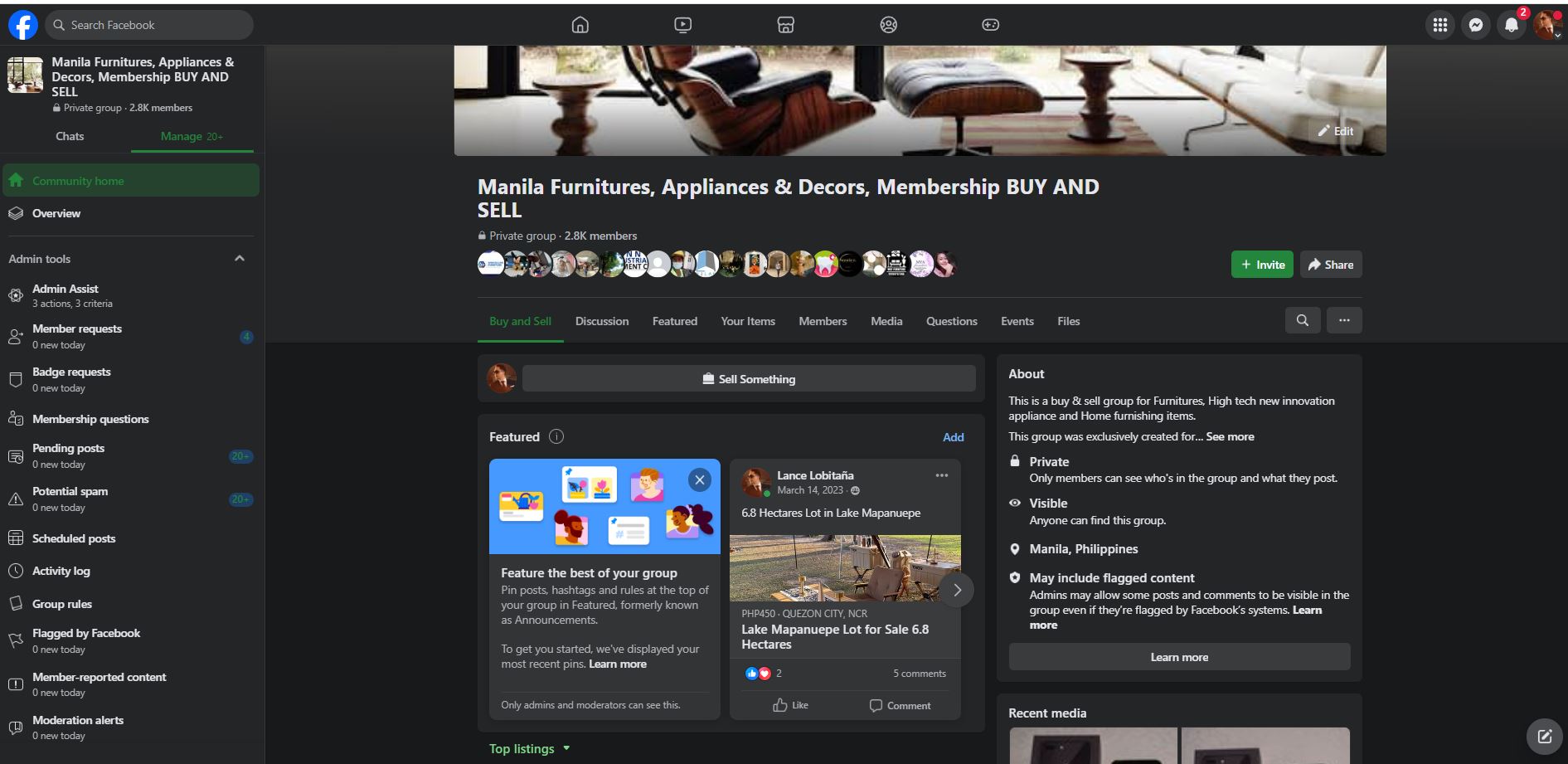Viewport: 1568px width, 764px height.
Task: Like the Lake Mapanuepe post
Action: pos(790,705)
